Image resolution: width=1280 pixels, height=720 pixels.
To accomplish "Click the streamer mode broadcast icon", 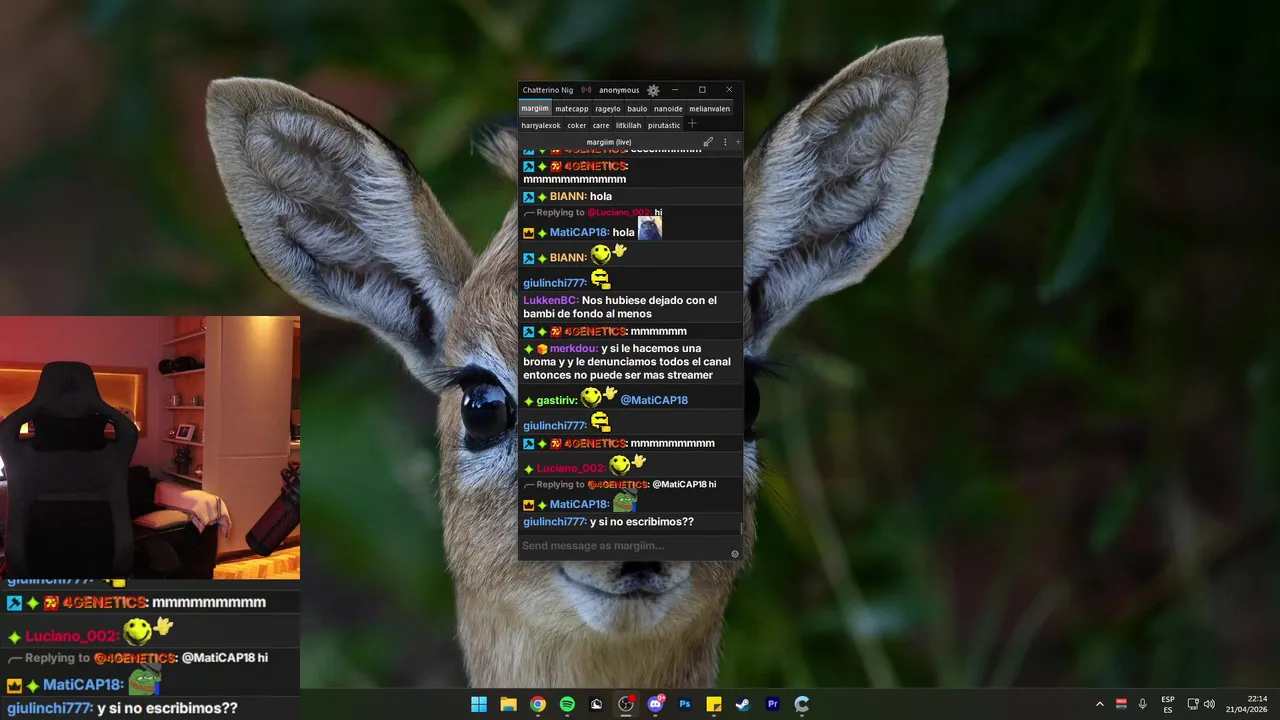I will [x=586, y=90].
